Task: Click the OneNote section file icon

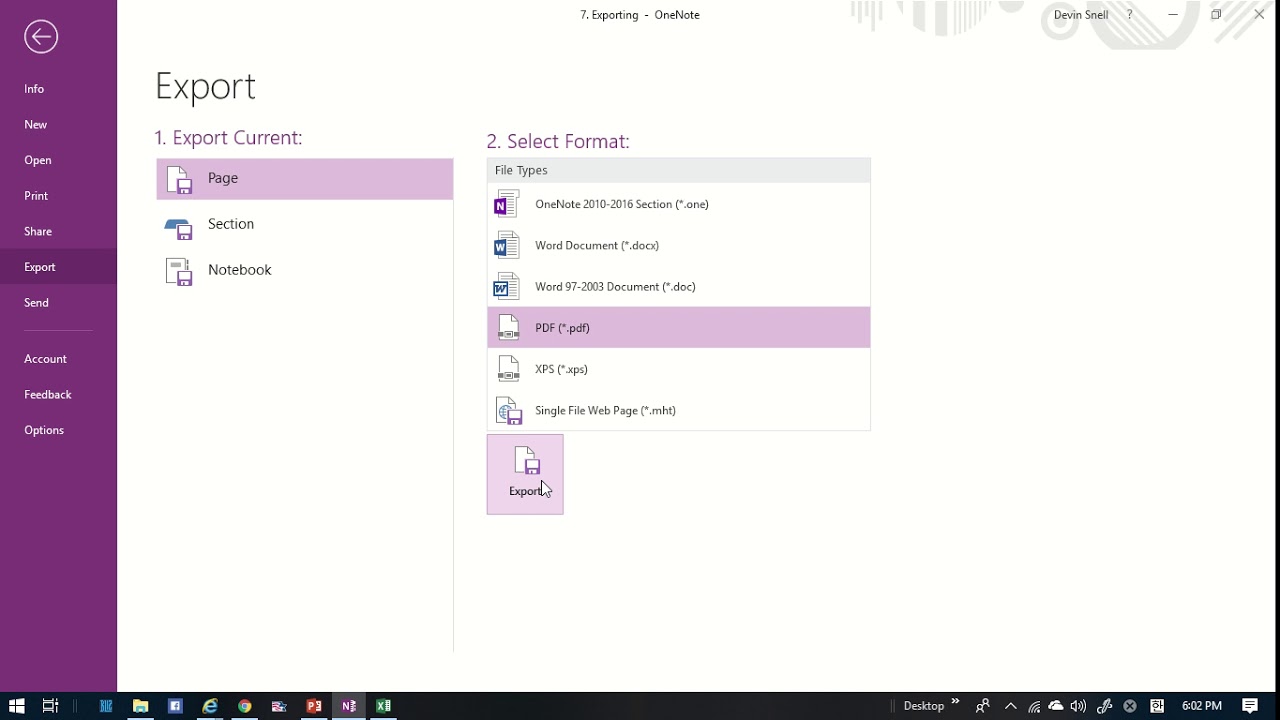Action: [506, 204]
